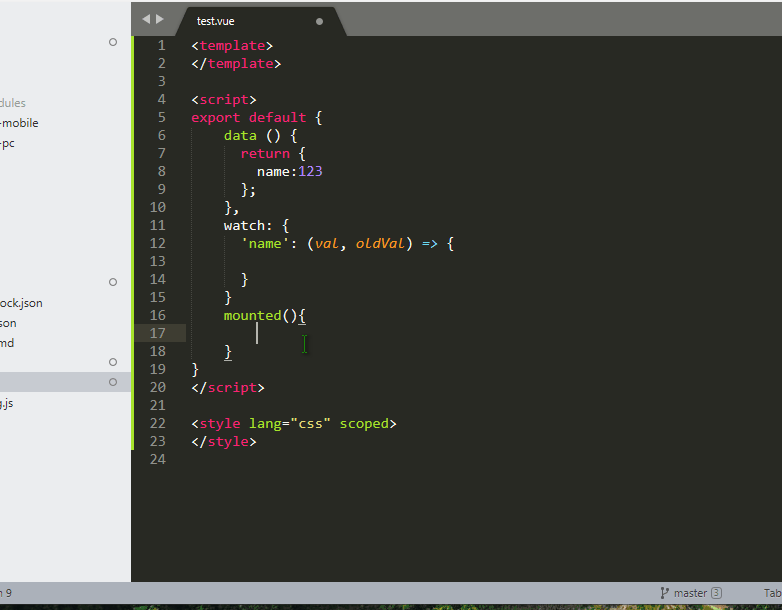Open the Tab size setting in the status bar
782x610 pixels.
tap(773, 593)
